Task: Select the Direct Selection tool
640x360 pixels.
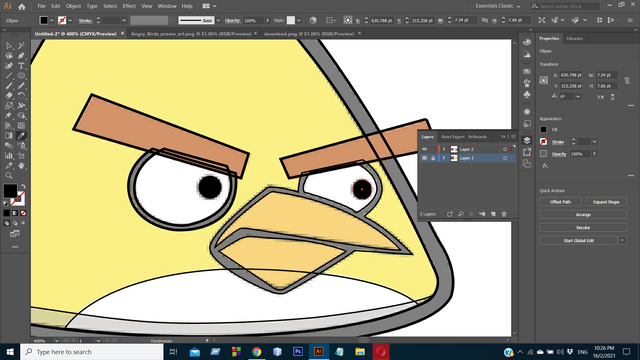Action: [9, 46]
